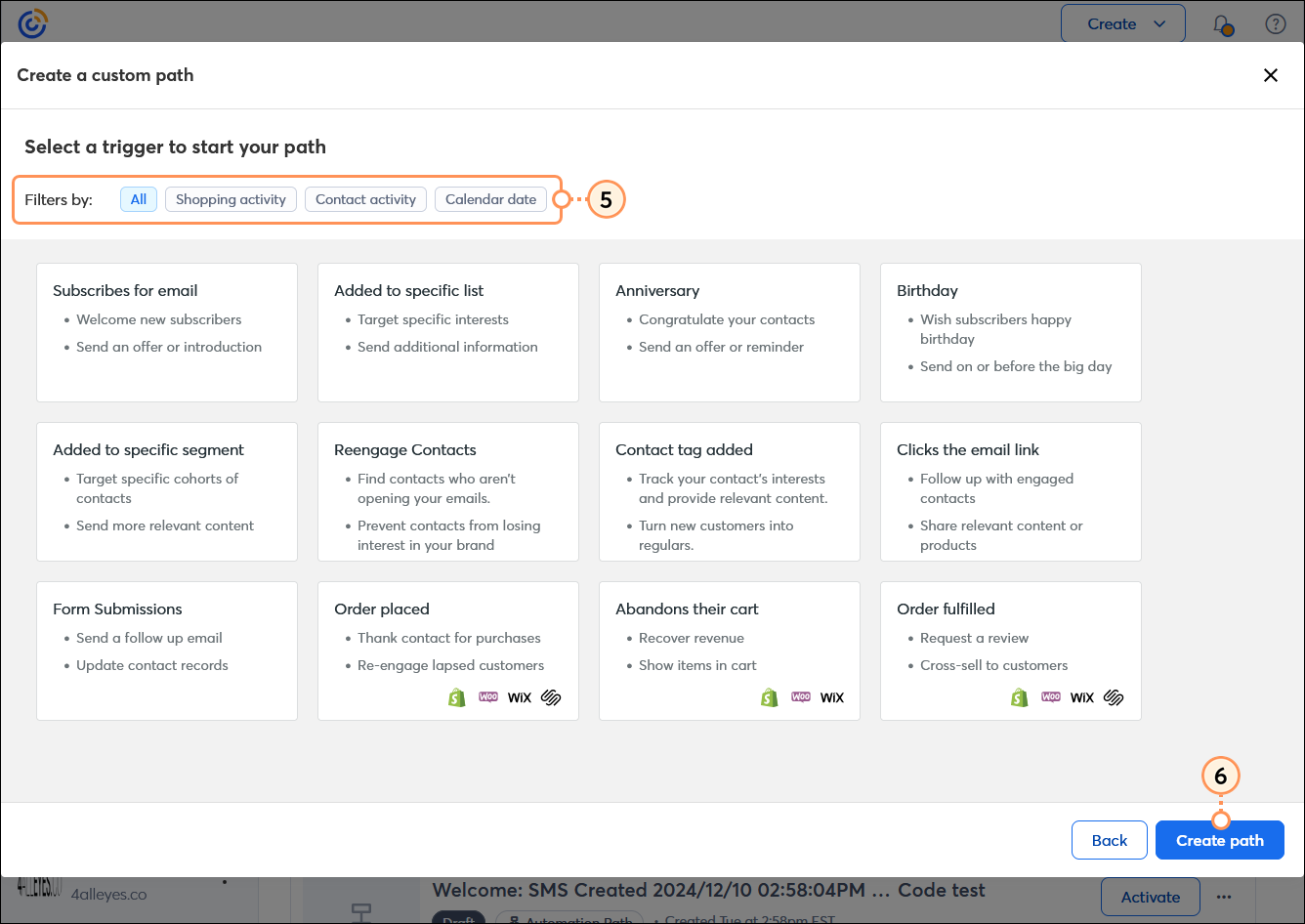Pick the Reengage Contacts trigger card
The width and height of the screenshot is (1305, 924).
448,491
